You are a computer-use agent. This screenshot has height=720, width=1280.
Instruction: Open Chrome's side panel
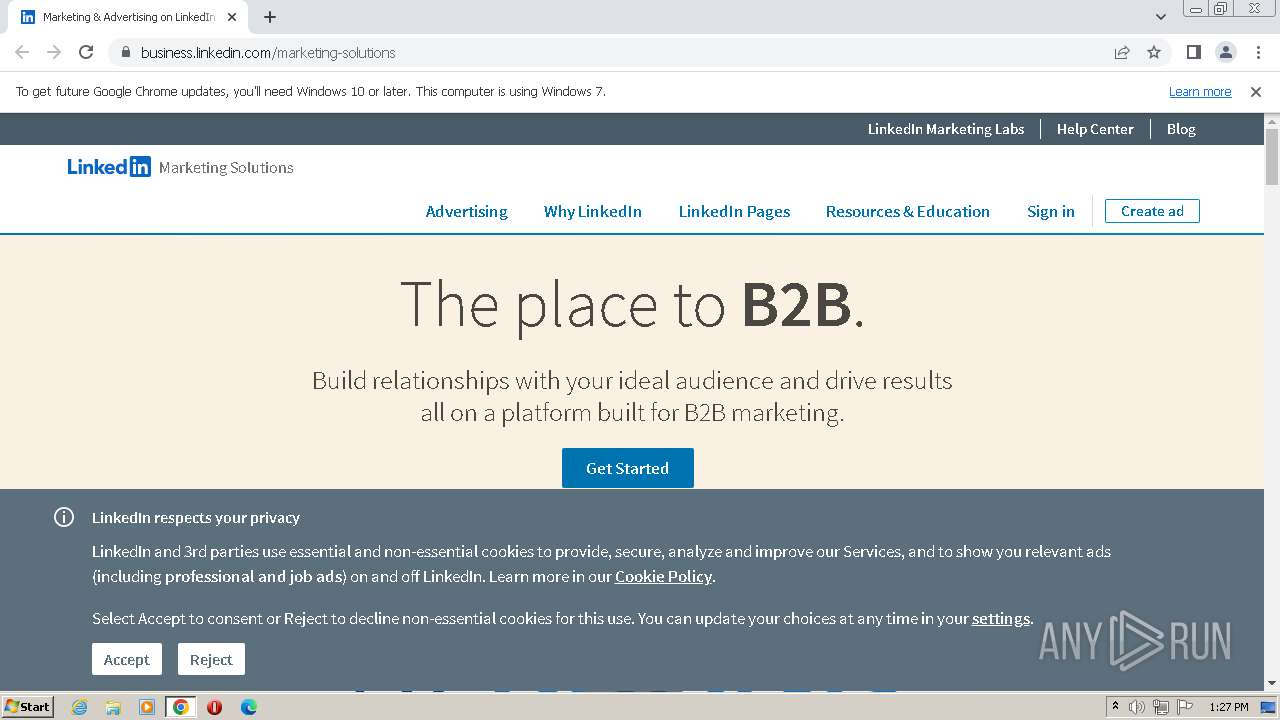pyautogui.click(x=1193, y=52)
